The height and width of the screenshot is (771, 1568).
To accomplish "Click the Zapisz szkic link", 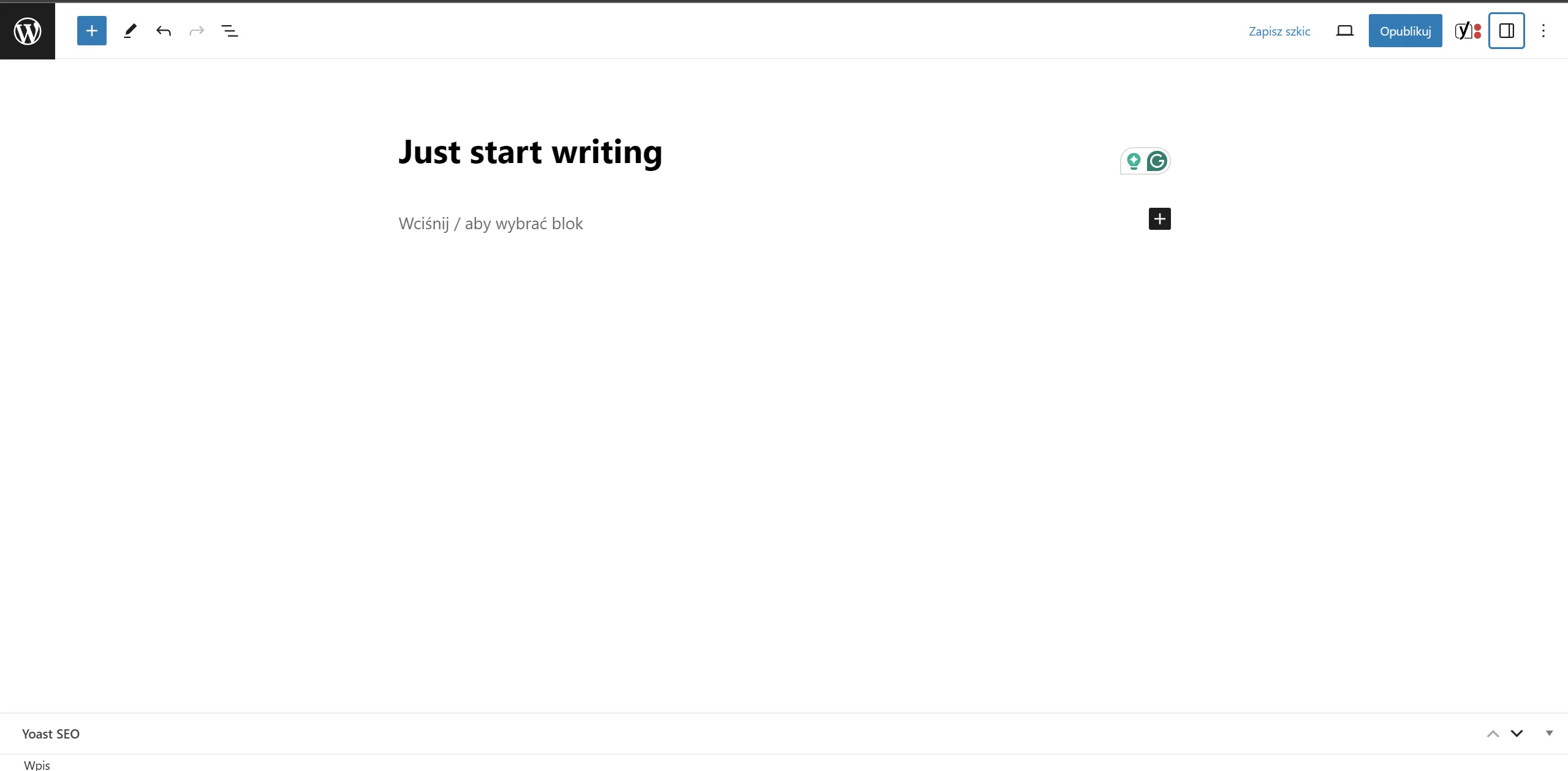I will pos(1279,31).
